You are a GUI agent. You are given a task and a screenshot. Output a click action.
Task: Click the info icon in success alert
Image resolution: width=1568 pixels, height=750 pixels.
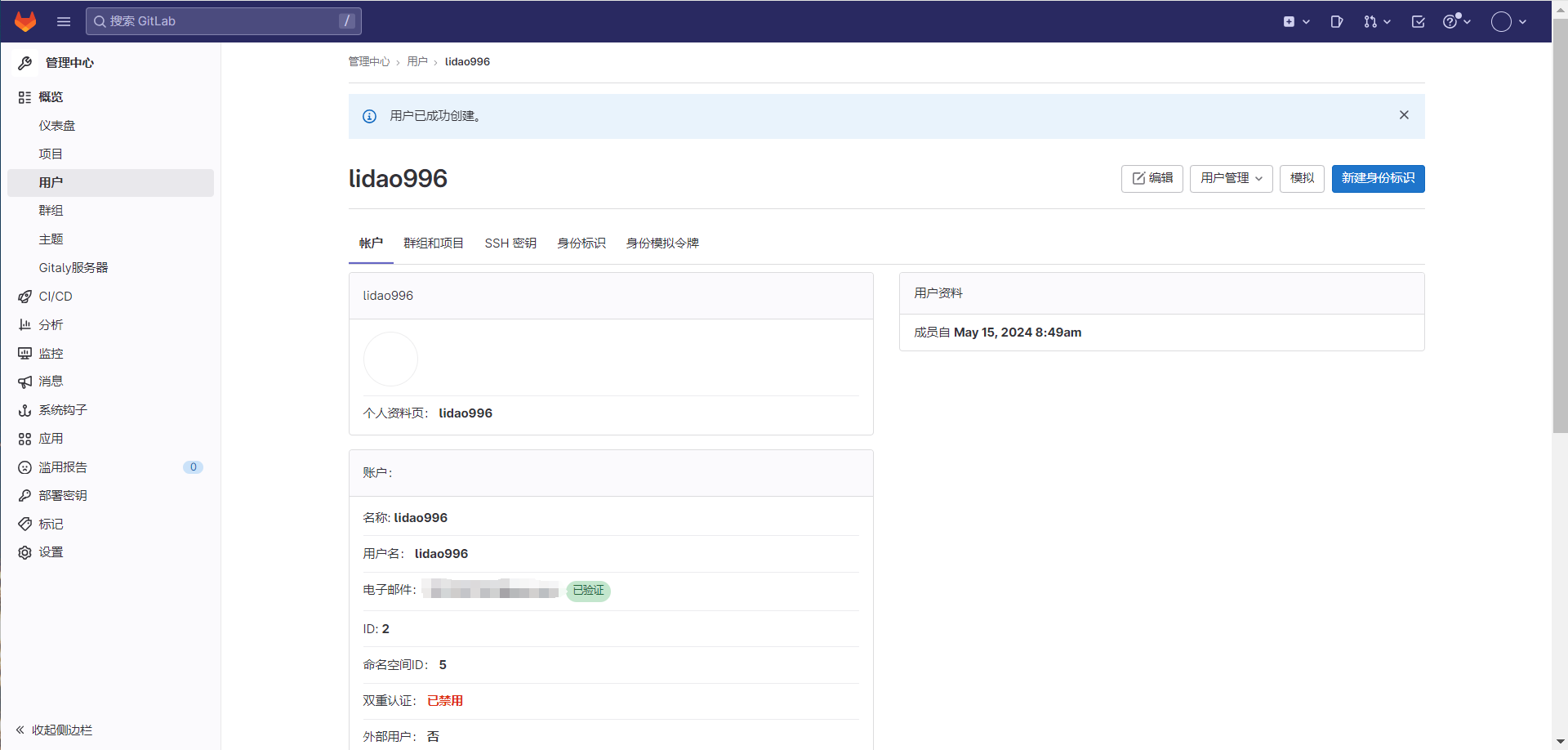tap(369, 117)
